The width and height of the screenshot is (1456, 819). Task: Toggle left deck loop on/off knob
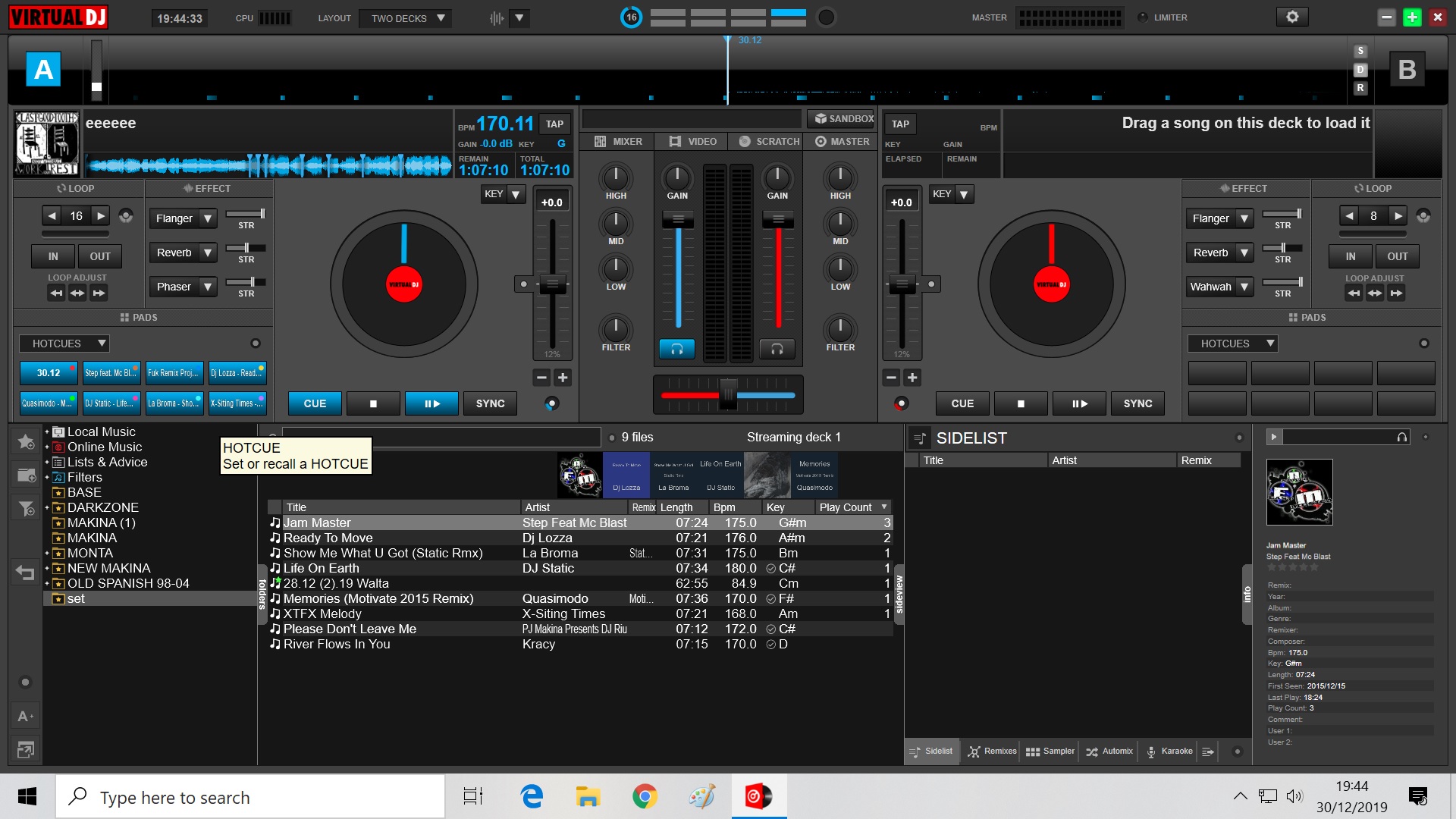pos(126,216)
